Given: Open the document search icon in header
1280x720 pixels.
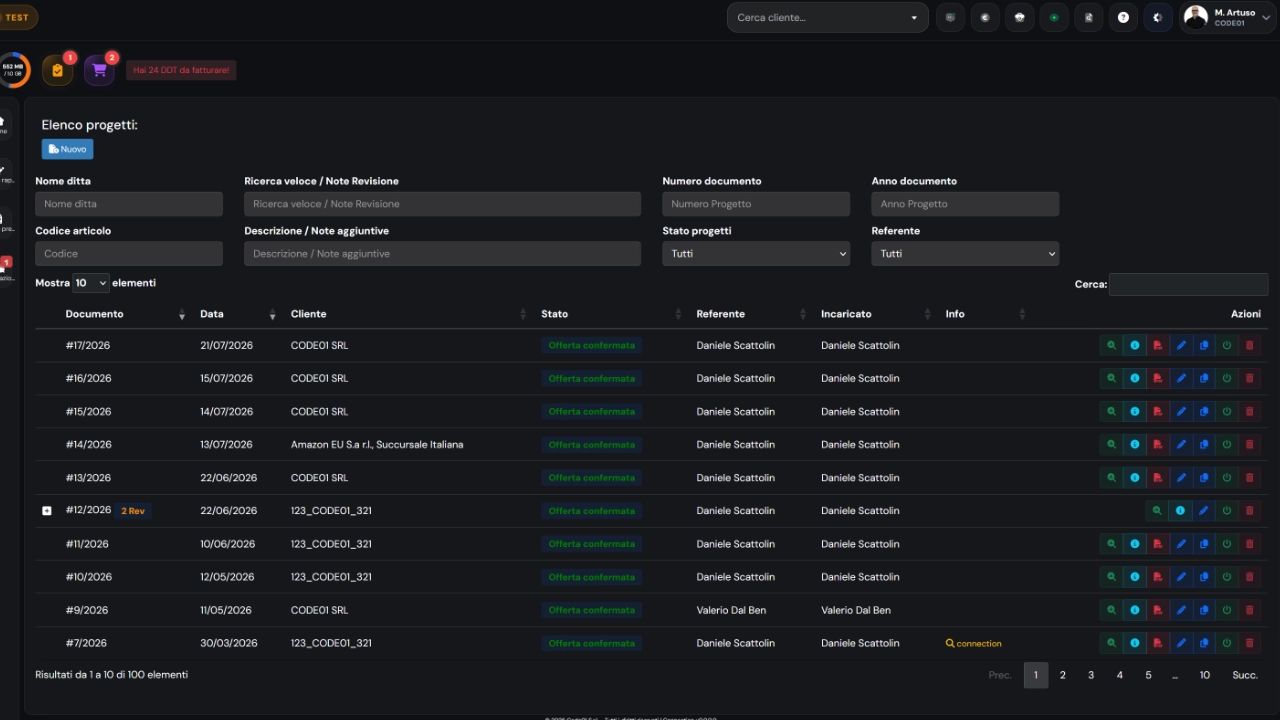Looking at the screenshot, I should tap(1089, 17).
